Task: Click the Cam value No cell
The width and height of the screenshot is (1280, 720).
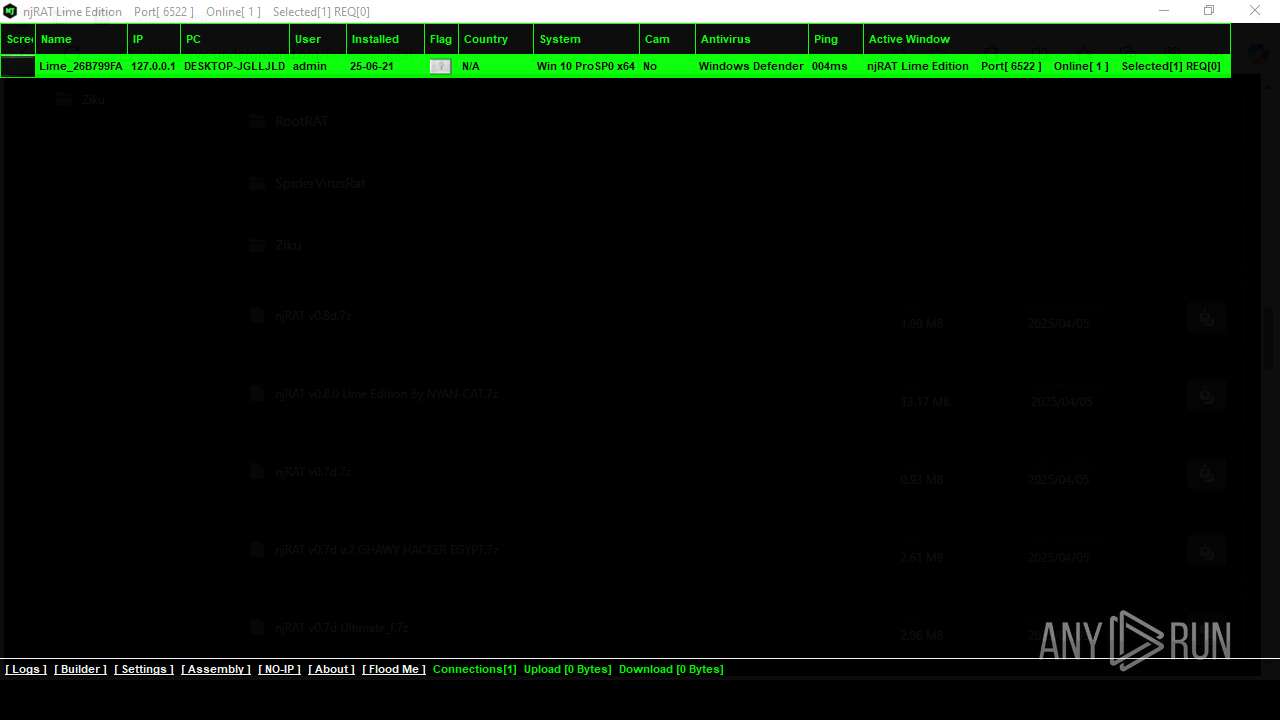Action: click(x=650, y=66)
